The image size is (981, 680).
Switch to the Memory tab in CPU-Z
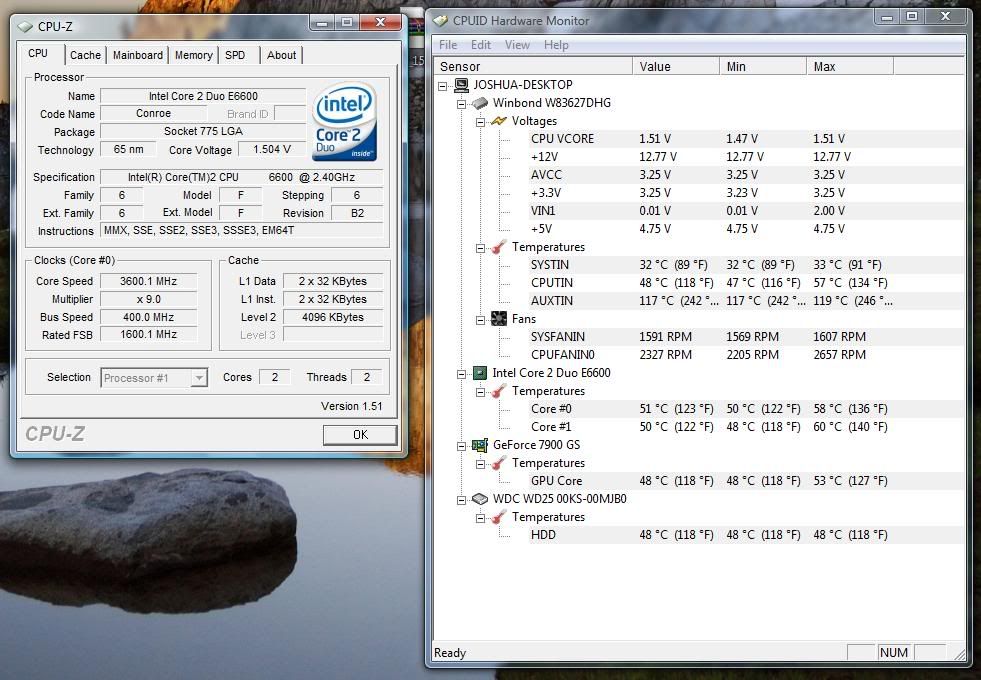tap(194, 55)
